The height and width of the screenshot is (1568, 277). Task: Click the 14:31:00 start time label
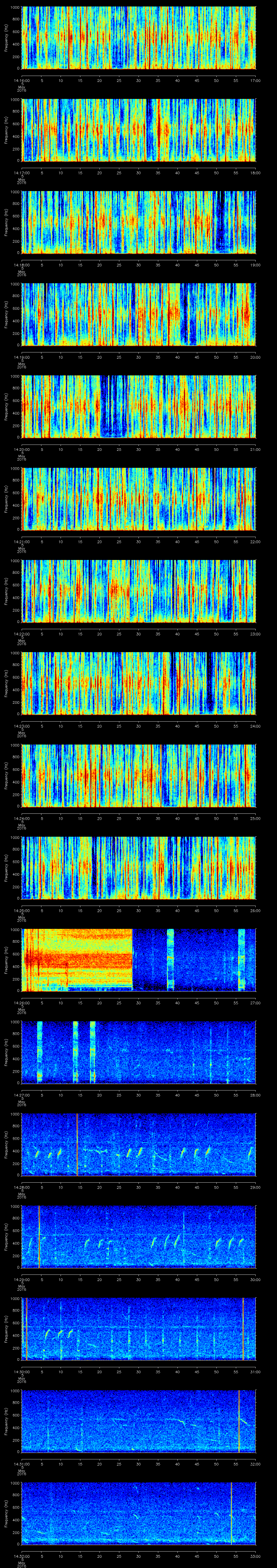click(22, 1464)
